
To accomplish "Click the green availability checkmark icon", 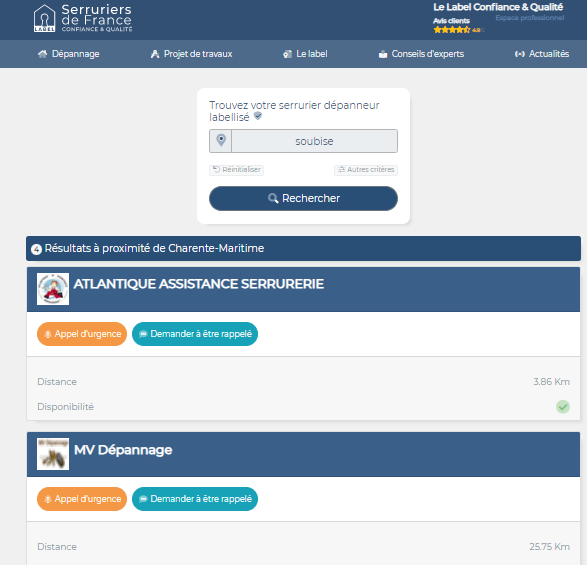I will coord(563,407).
